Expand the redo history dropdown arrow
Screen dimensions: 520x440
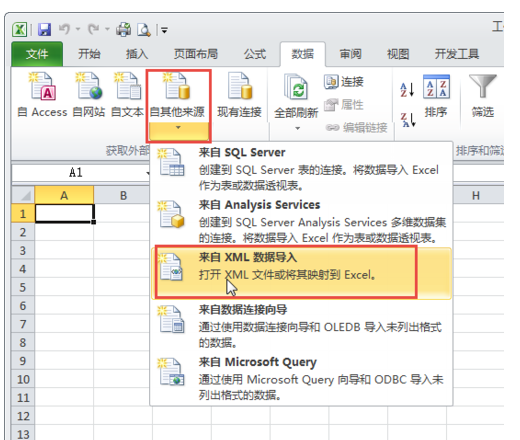point(107,29)
